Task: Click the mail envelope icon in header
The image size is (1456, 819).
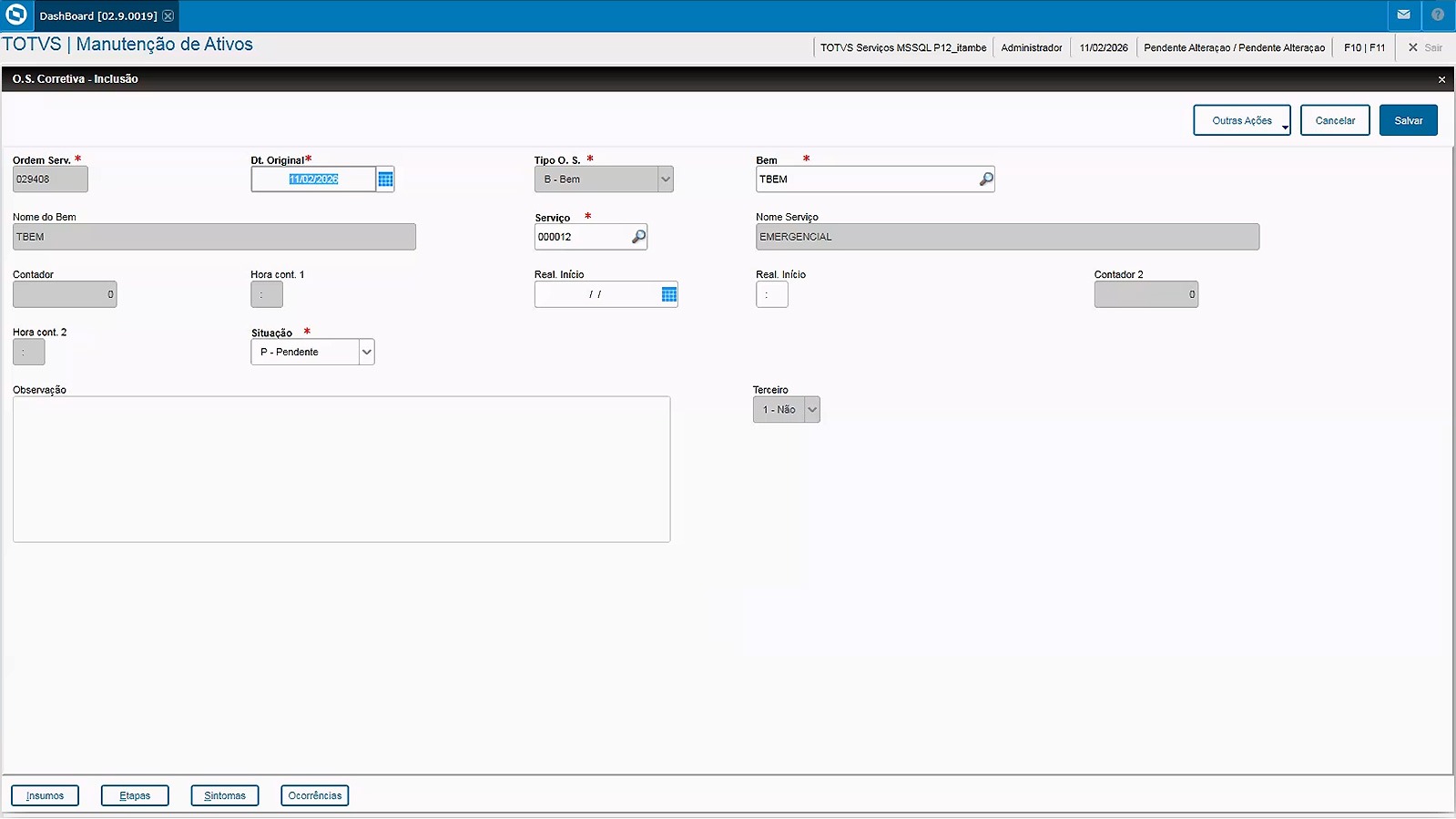Action: (1403, 15)
